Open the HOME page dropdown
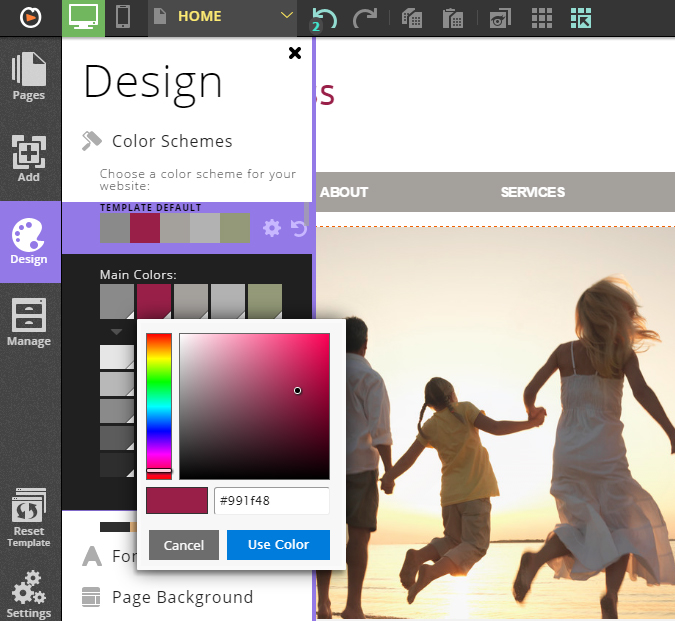The height and width of the screenshot is (621, 675). pyautogui.click(x=222, y=17)
